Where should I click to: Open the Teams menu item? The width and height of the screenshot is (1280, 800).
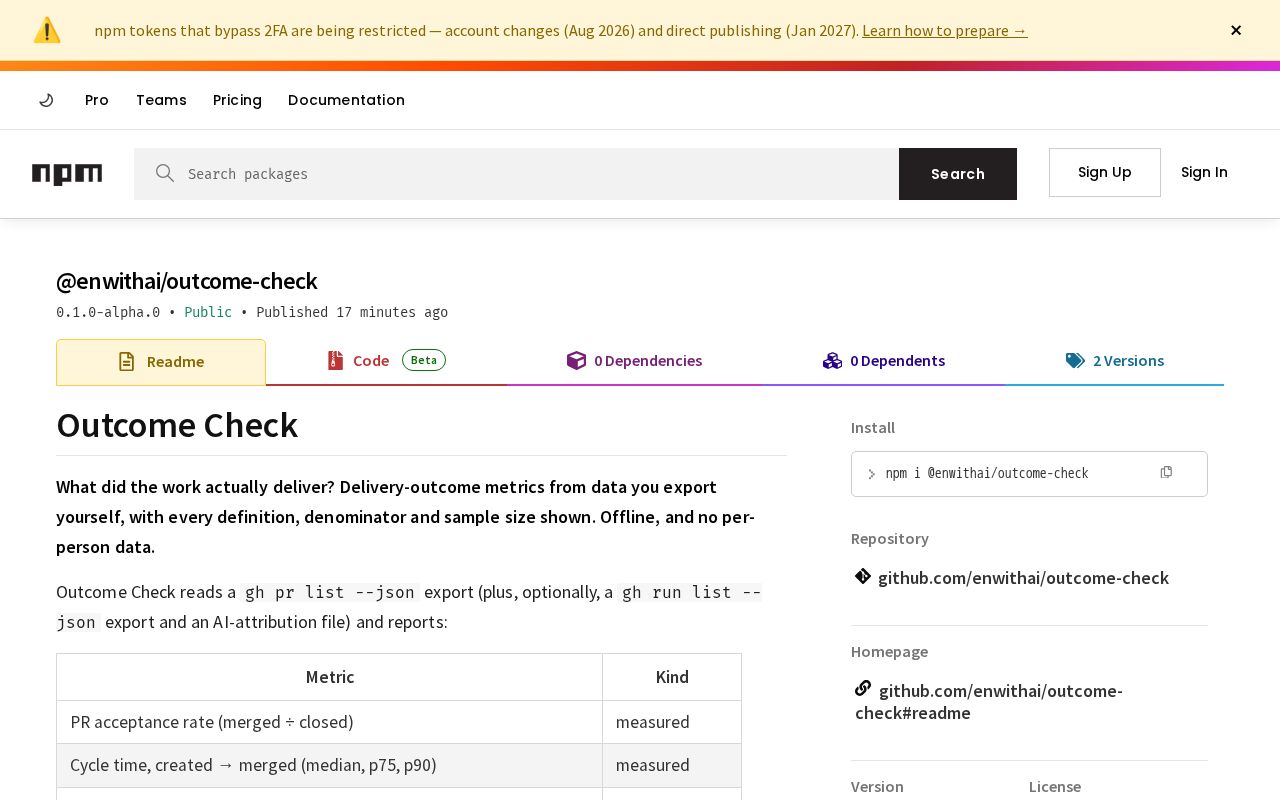[161, 100]
